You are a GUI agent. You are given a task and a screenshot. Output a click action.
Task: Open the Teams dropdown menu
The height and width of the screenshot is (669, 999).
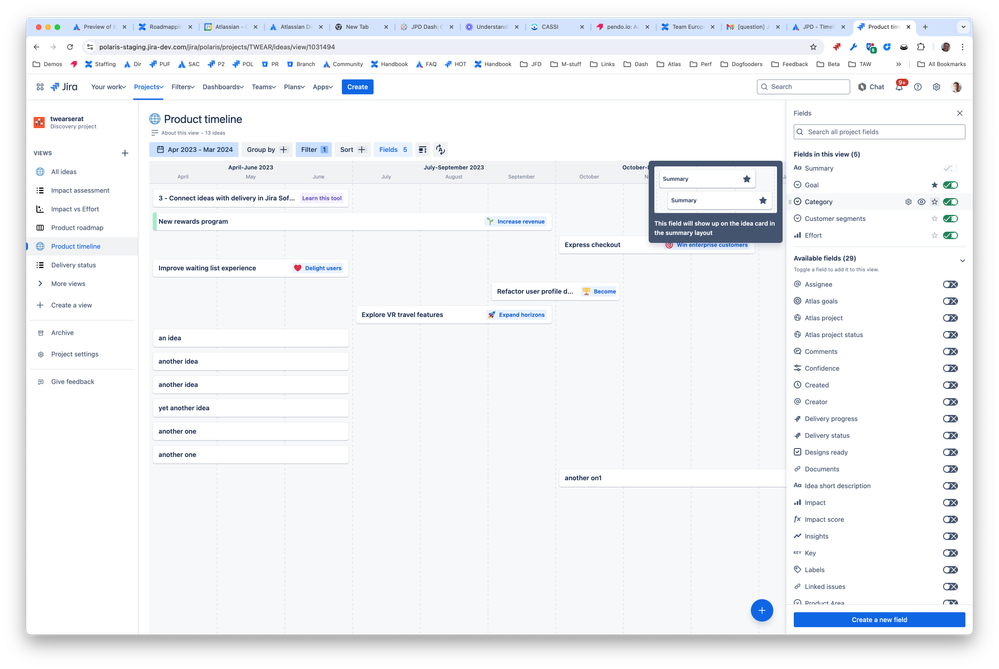tap(263, 87)
